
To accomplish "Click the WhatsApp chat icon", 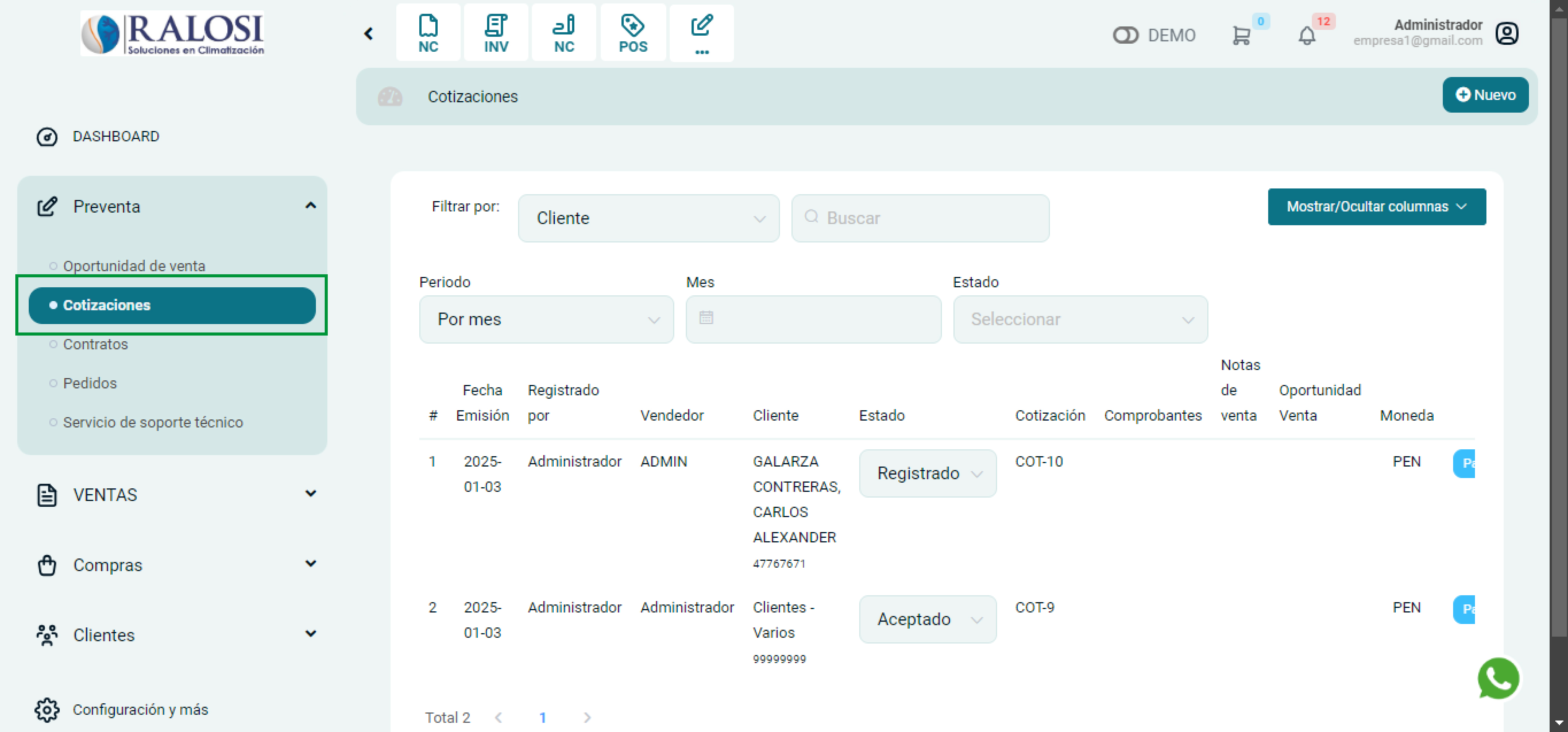I will 1498,678.
